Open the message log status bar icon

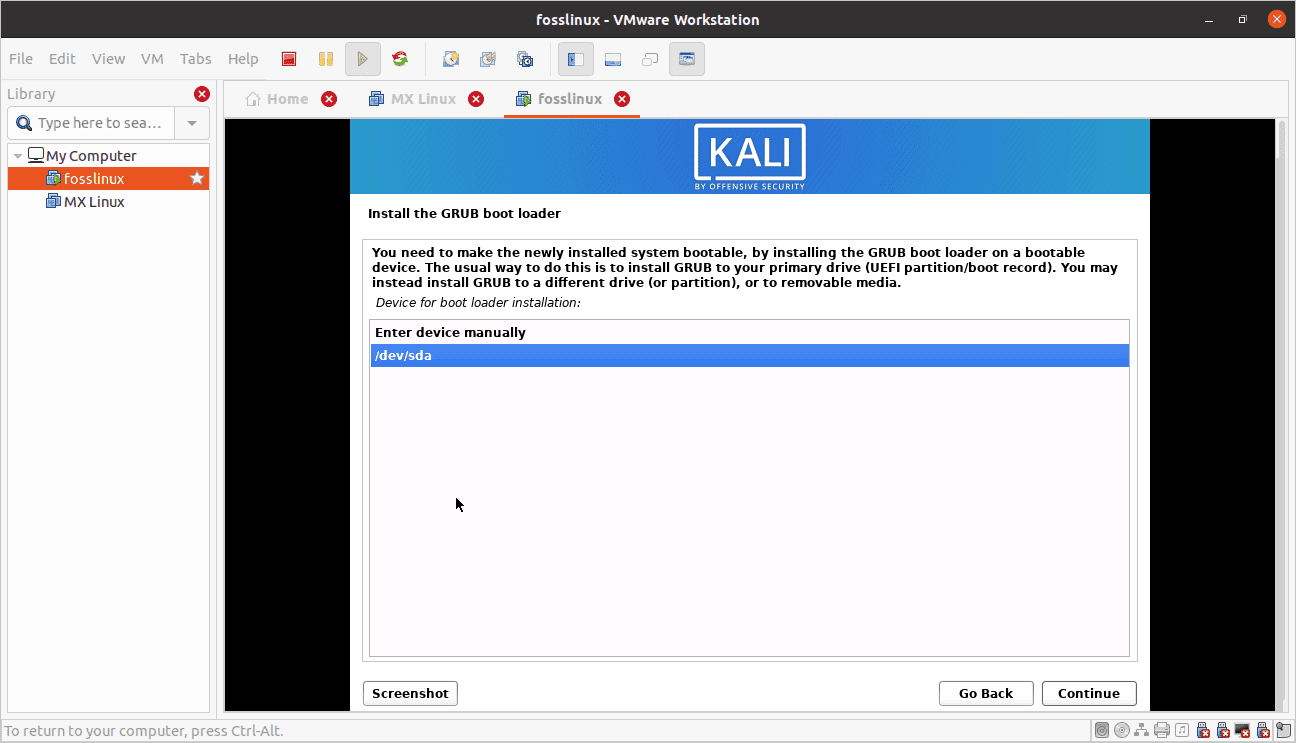(1283, 730)
